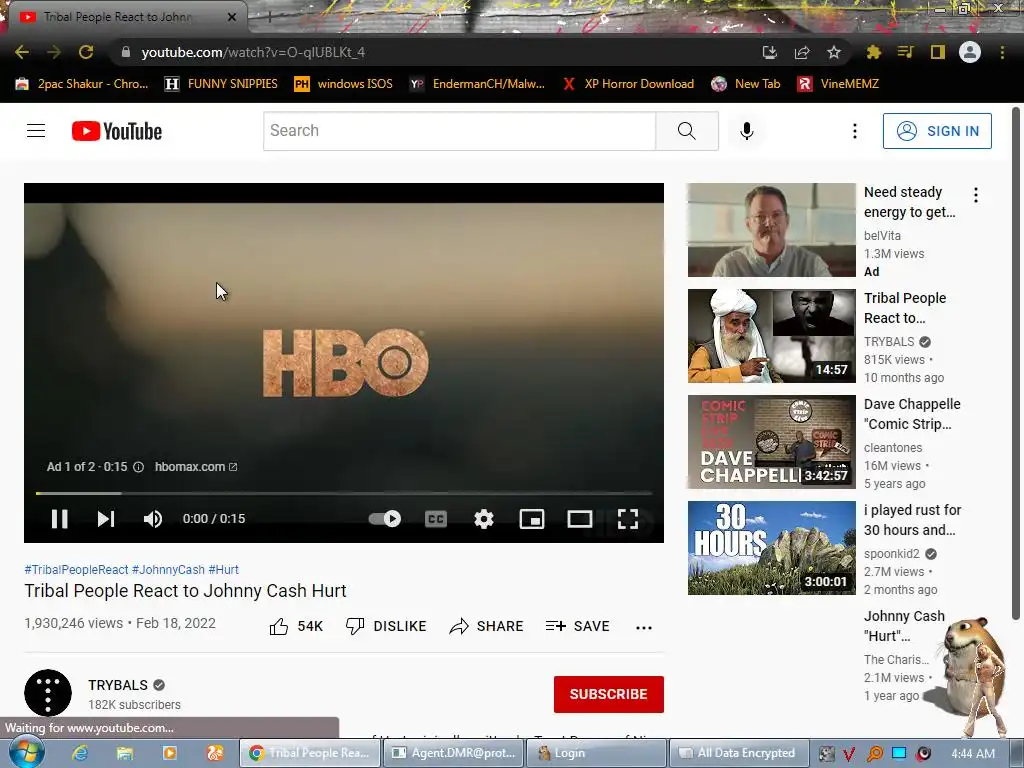This screenshot has height=768, width=1024.
Task: Click the page vertical scrollbar
Action: click(x=1016, y=362)
